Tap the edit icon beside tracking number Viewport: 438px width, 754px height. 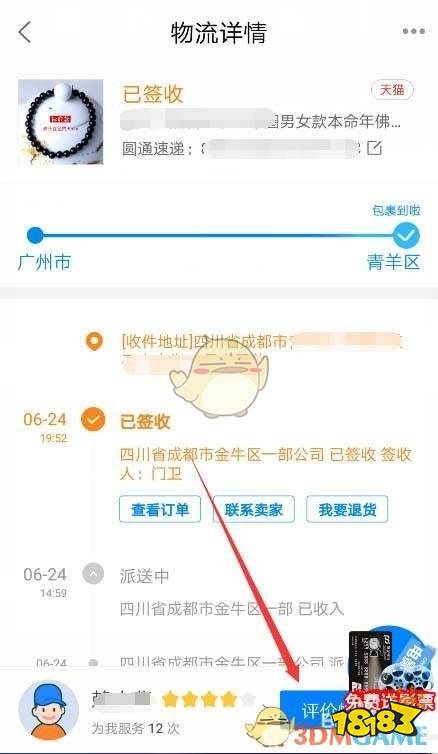[375, 148]
